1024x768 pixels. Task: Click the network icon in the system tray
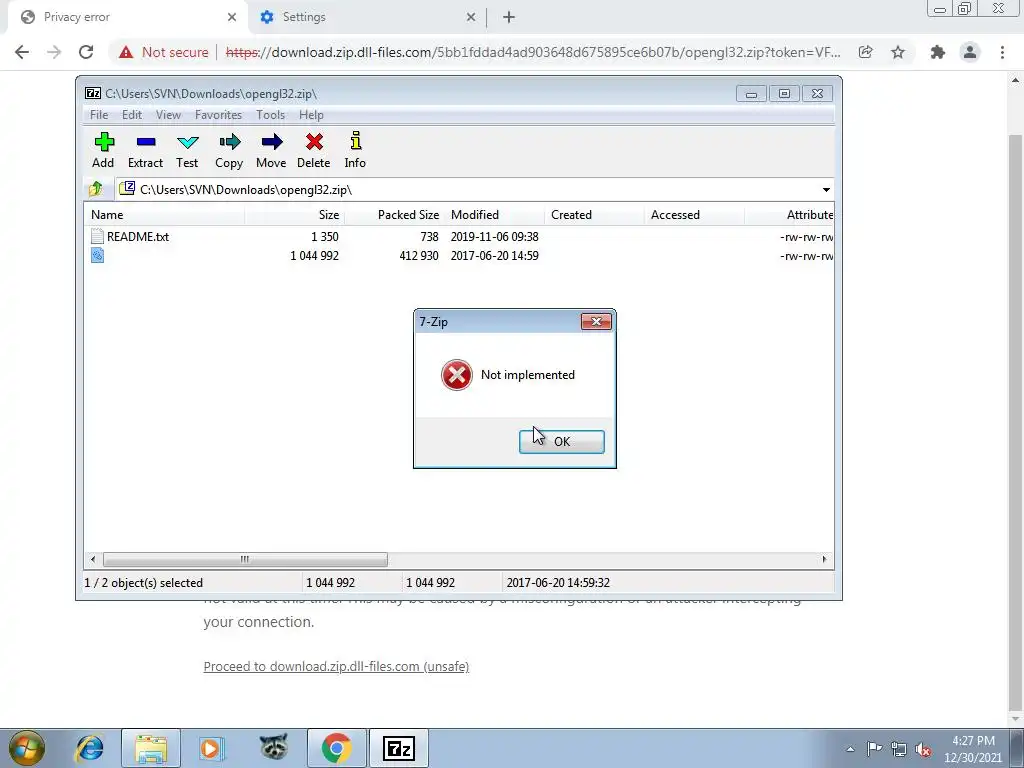pos(899,749)
